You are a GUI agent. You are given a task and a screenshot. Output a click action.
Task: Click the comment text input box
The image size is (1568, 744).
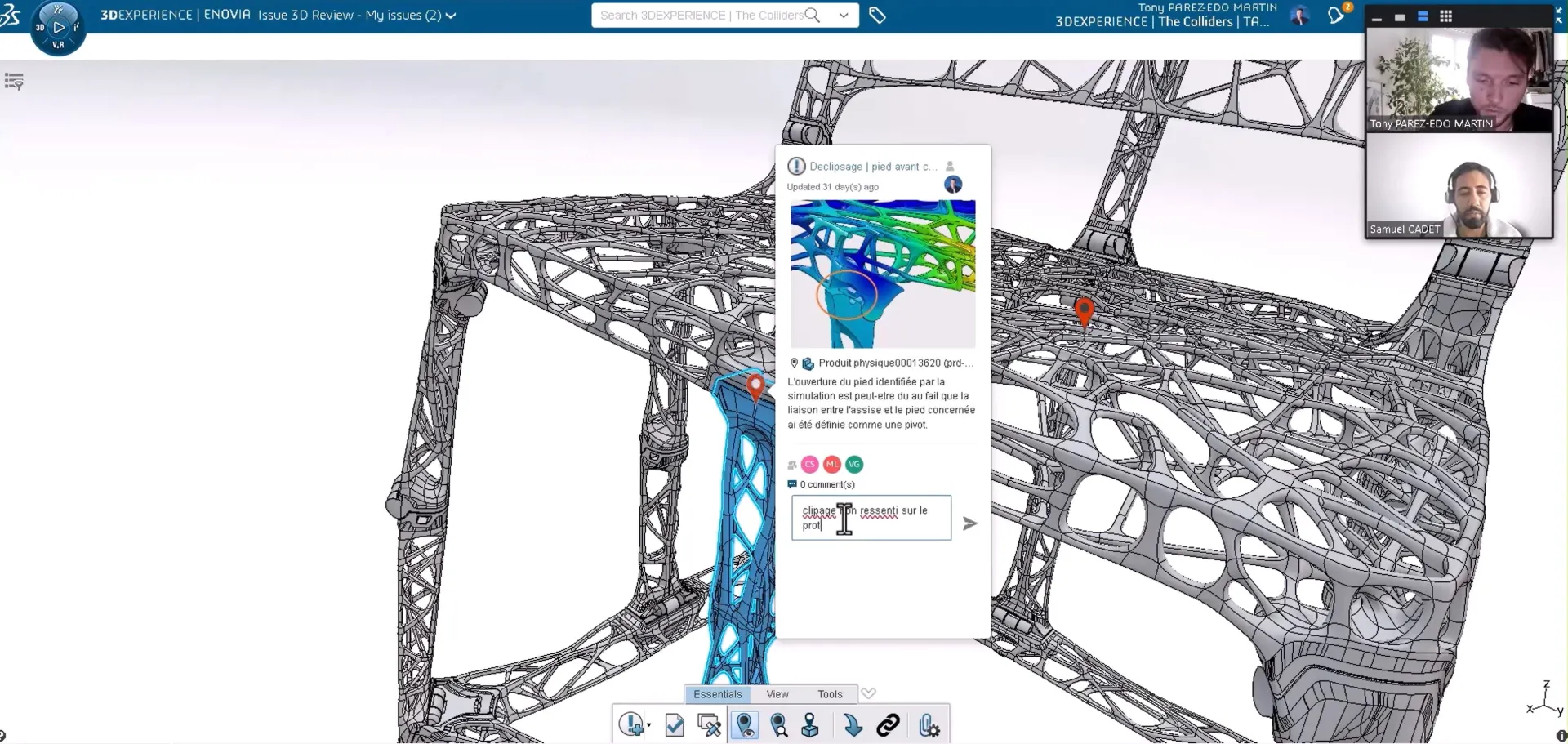pyautogui.click(x=871, y=518)
